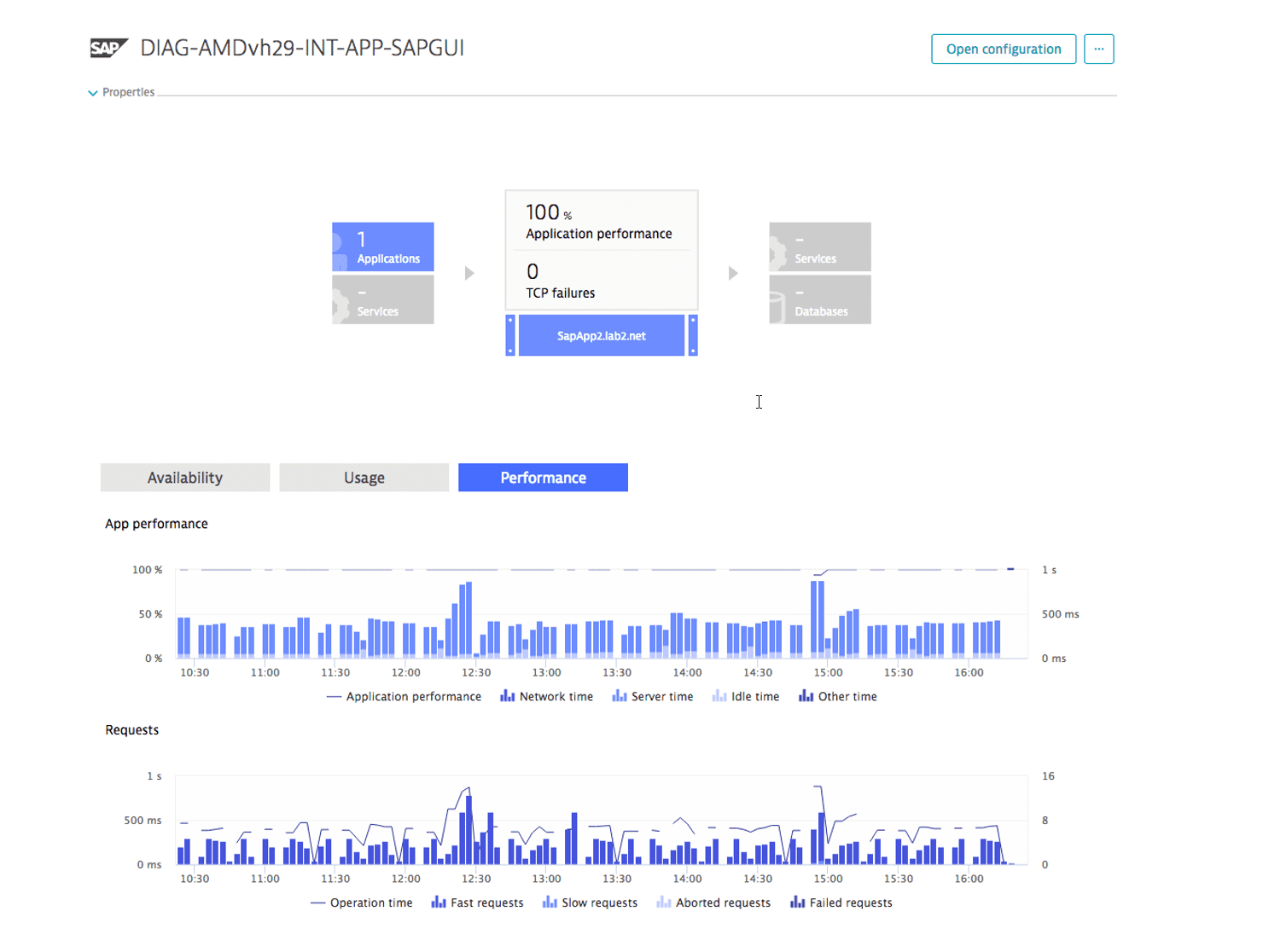Click the Requests chart title
This screenshot has width=1269, height=952.
[x=132, y=730]
